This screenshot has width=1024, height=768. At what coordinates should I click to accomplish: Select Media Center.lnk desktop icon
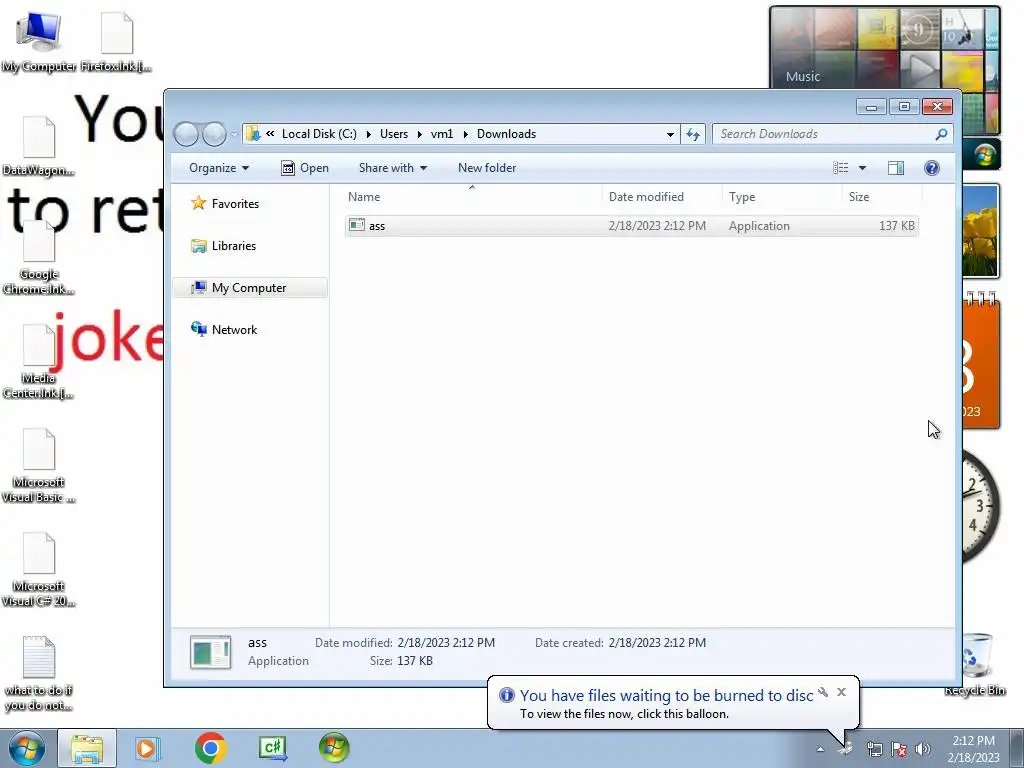point(39,362)
